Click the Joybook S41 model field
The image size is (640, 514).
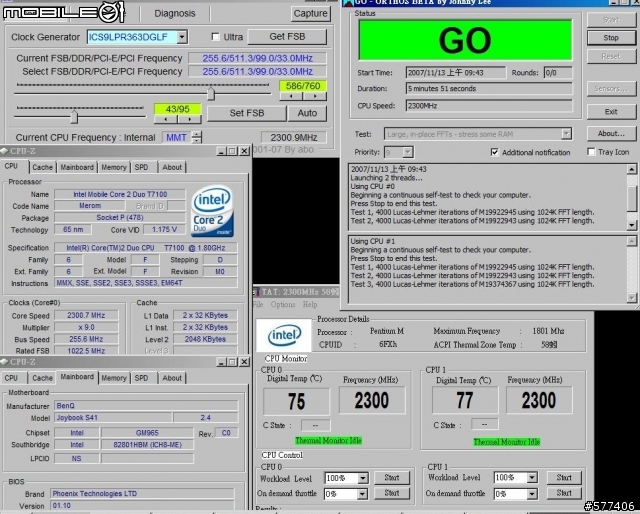tap(113, 417)
